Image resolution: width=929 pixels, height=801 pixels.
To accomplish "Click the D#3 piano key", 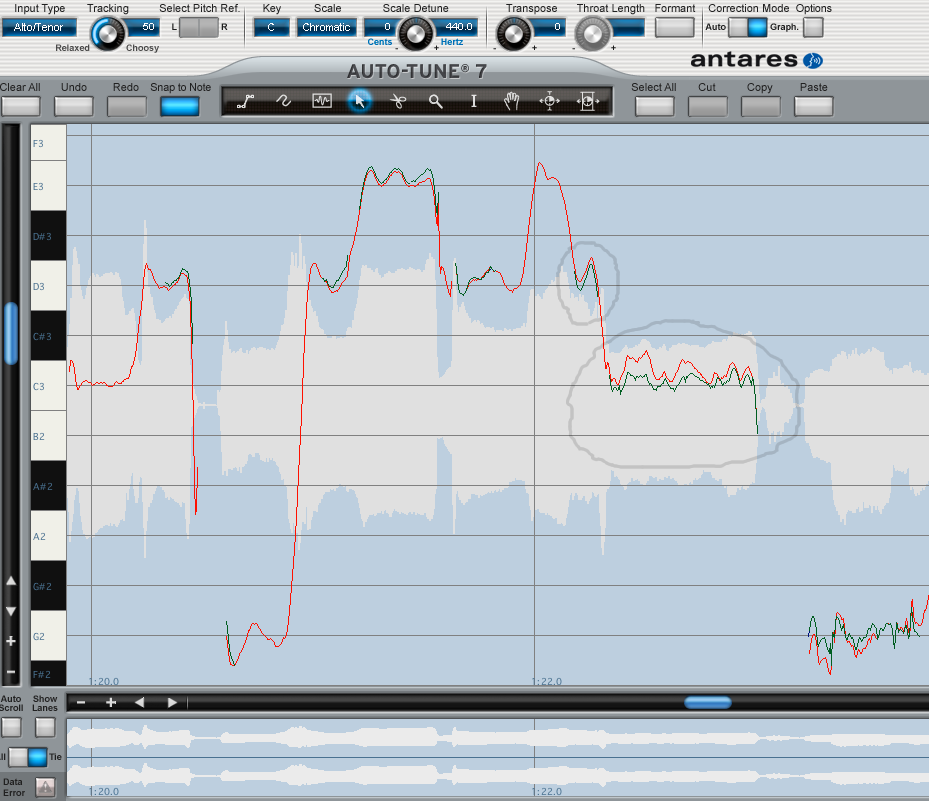I will 49,236.
